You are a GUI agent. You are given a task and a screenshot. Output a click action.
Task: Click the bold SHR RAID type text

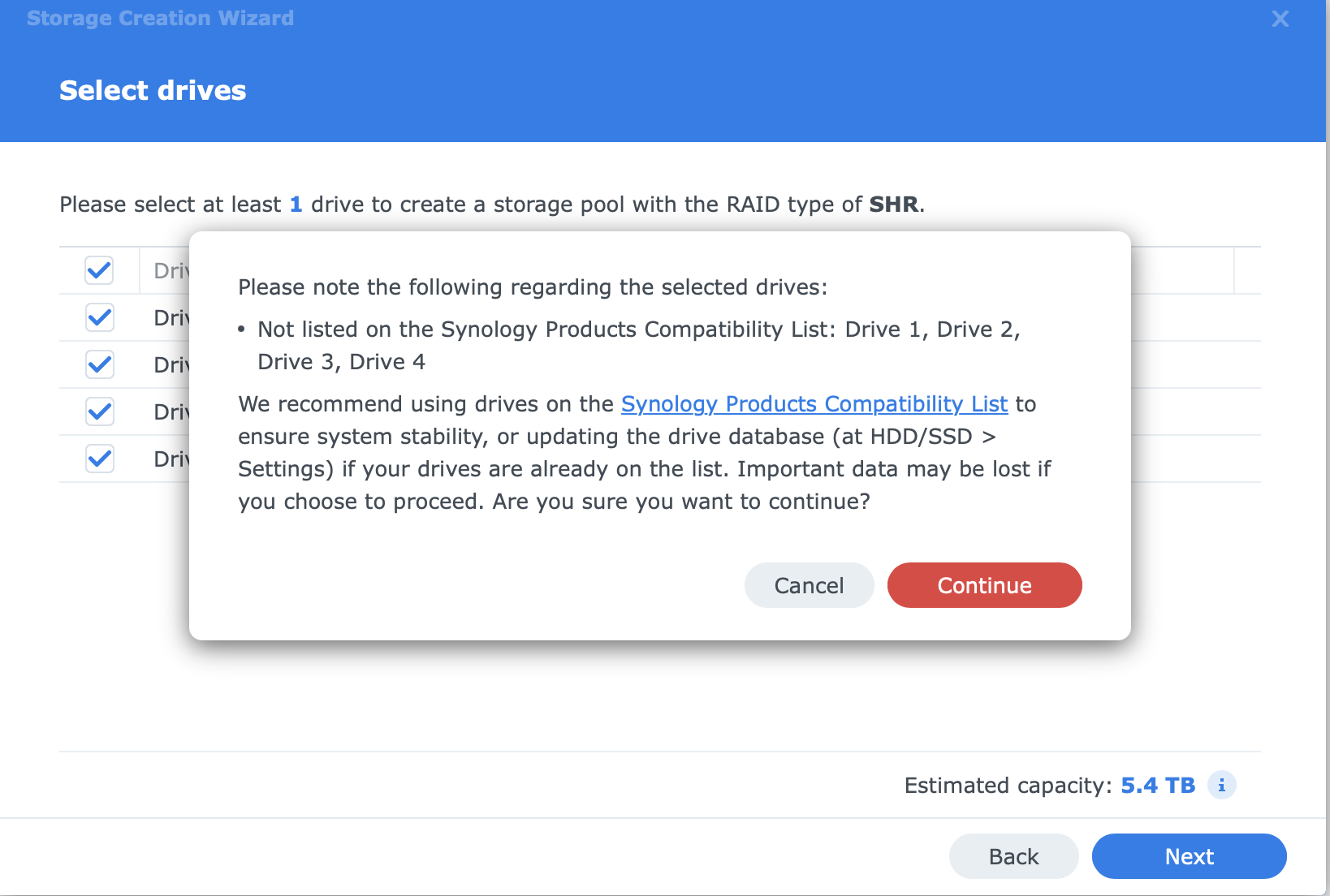click(893, 205)
